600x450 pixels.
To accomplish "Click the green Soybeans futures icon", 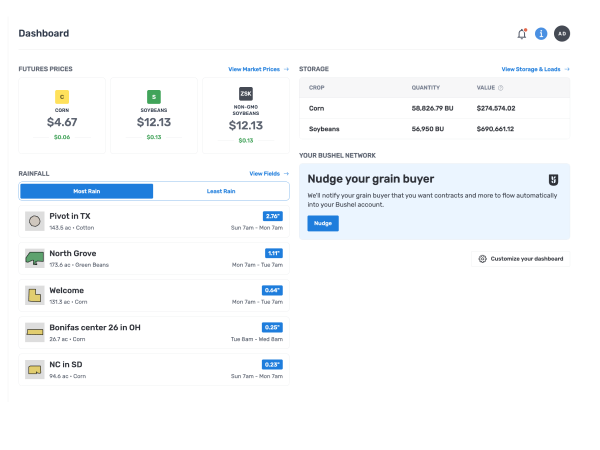I will (154, 97).
